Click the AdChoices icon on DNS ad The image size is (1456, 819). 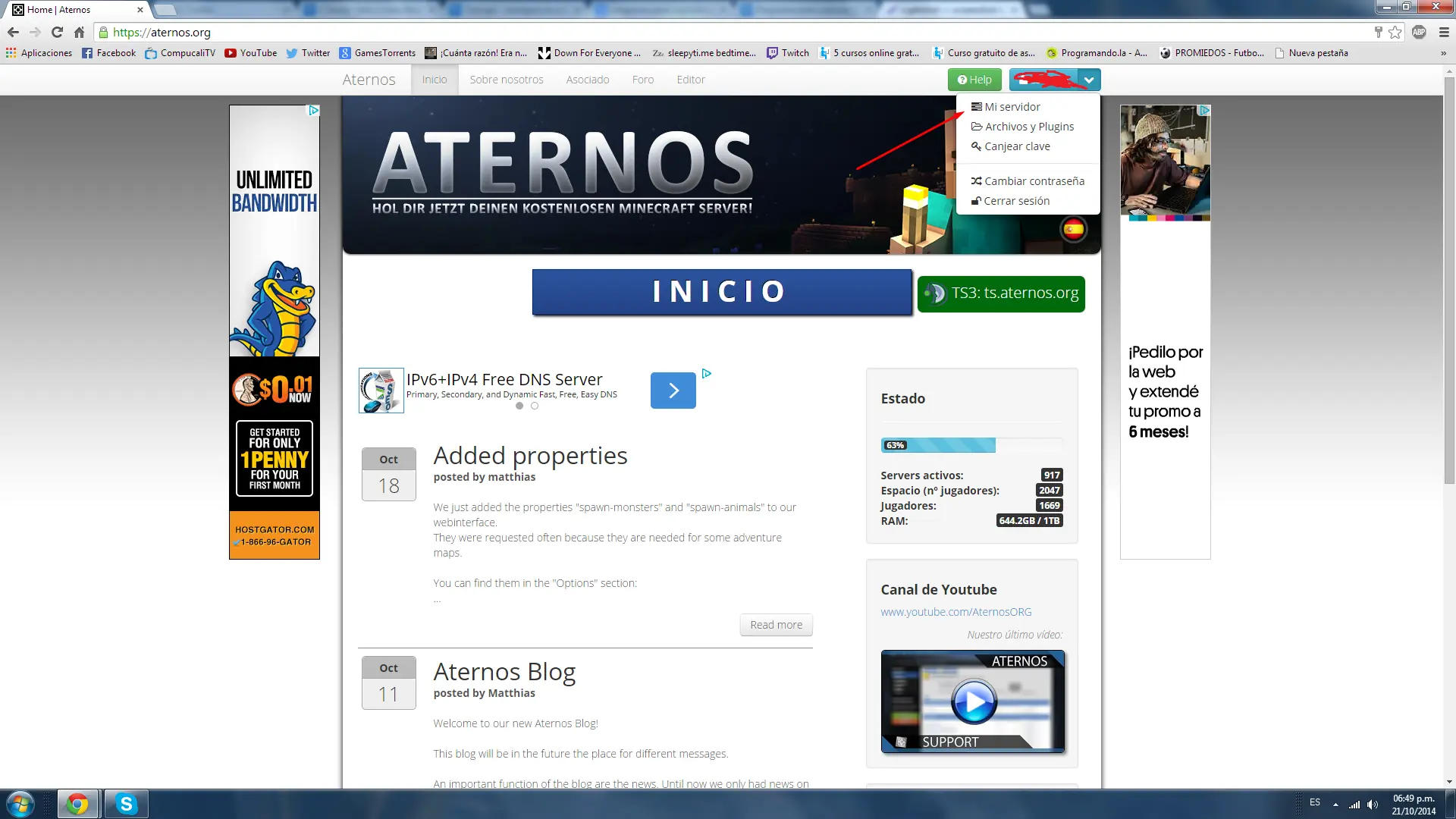[x=706, y=373]
